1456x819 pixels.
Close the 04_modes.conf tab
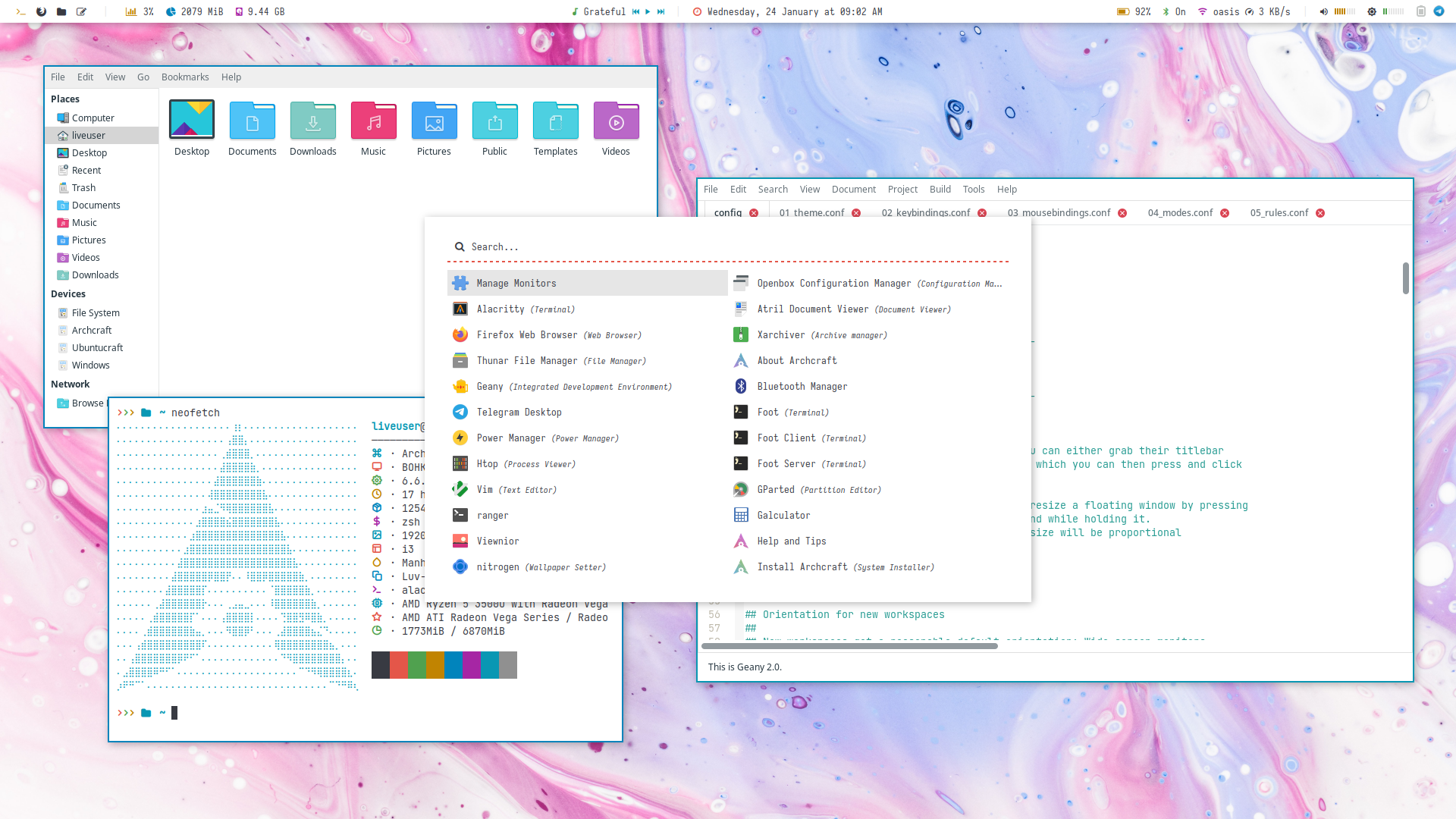coord(1225,213)
